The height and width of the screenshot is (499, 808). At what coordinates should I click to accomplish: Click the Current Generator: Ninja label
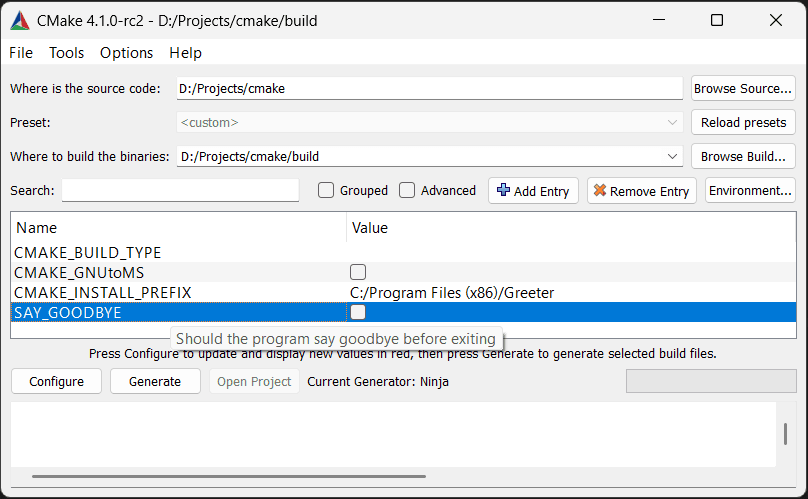pyautogui.click(x=378, y=381)
